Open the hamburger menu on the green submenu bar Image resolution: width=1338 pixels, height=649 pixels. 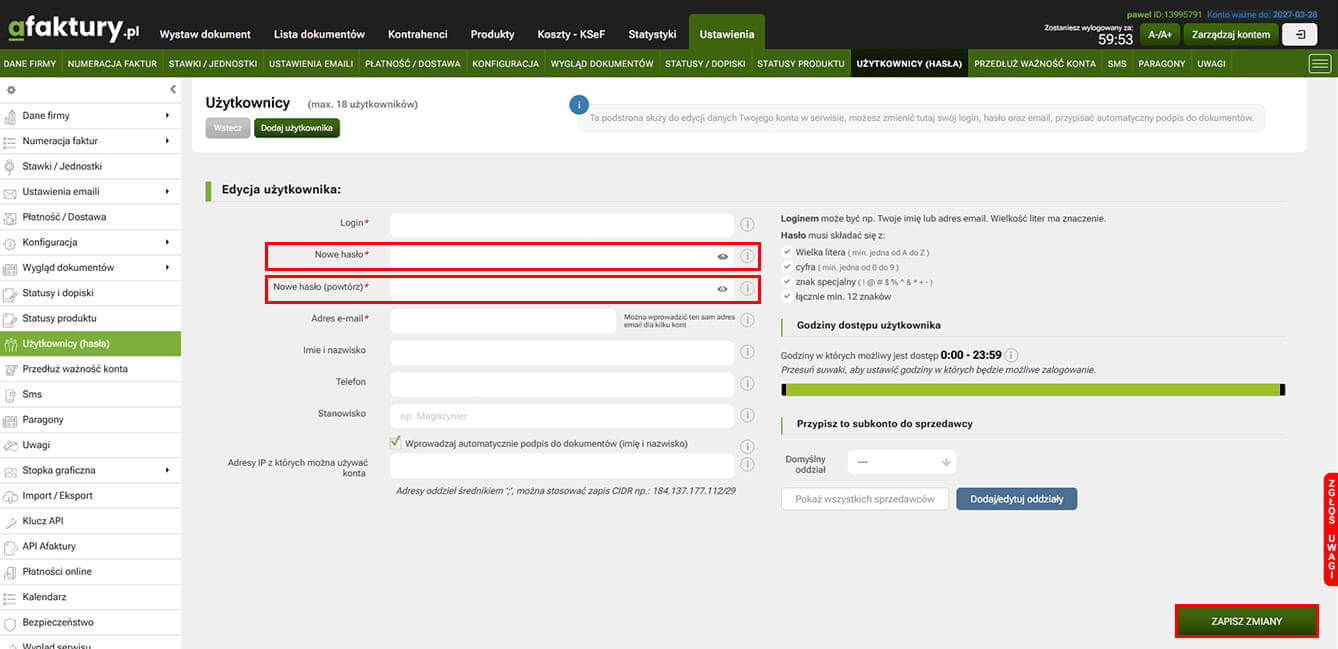[x=1320, y=64]
